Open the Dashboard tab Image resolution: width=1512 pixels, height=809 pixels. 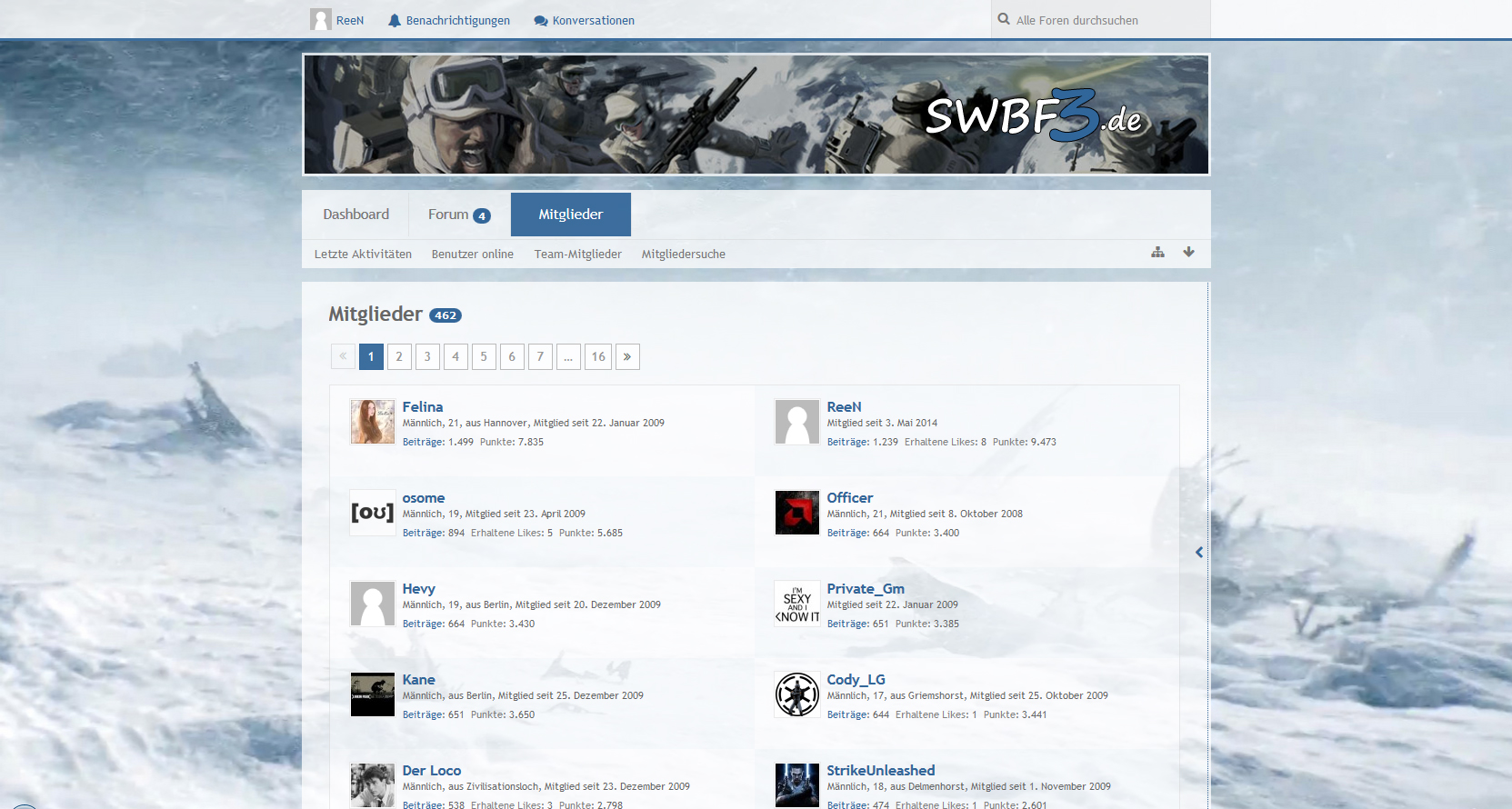[x=355, y=215]
